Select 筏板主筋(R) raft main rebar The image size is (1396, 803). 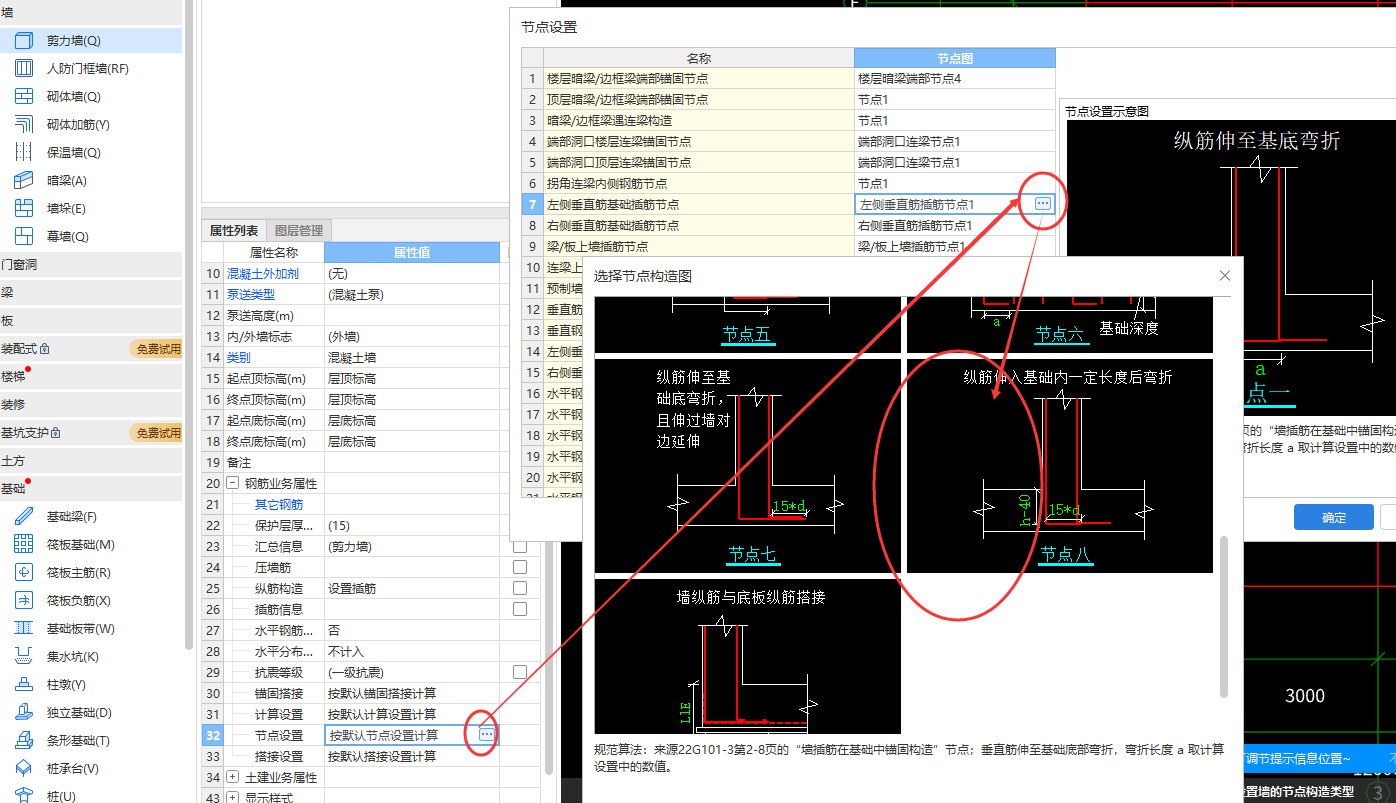click(x=90, y=573)
